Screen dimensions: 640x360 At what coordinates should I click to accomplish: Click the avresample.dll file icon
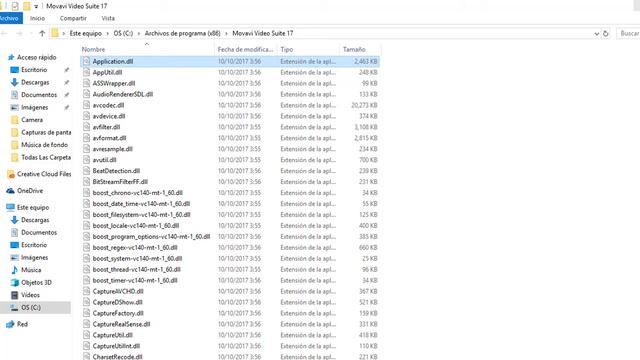86,149
